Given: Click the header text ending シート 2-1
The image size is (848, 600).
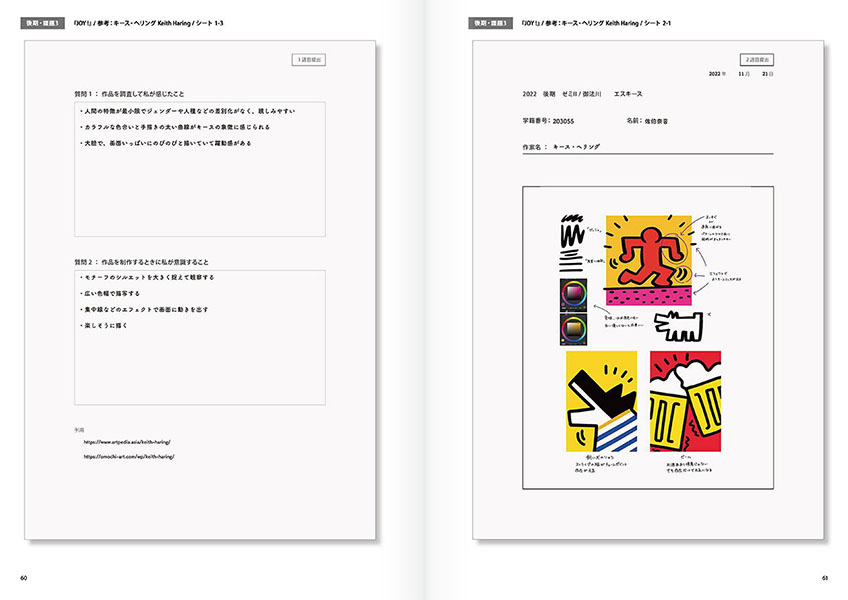Looking at the screenshot, I should point(597,23).
